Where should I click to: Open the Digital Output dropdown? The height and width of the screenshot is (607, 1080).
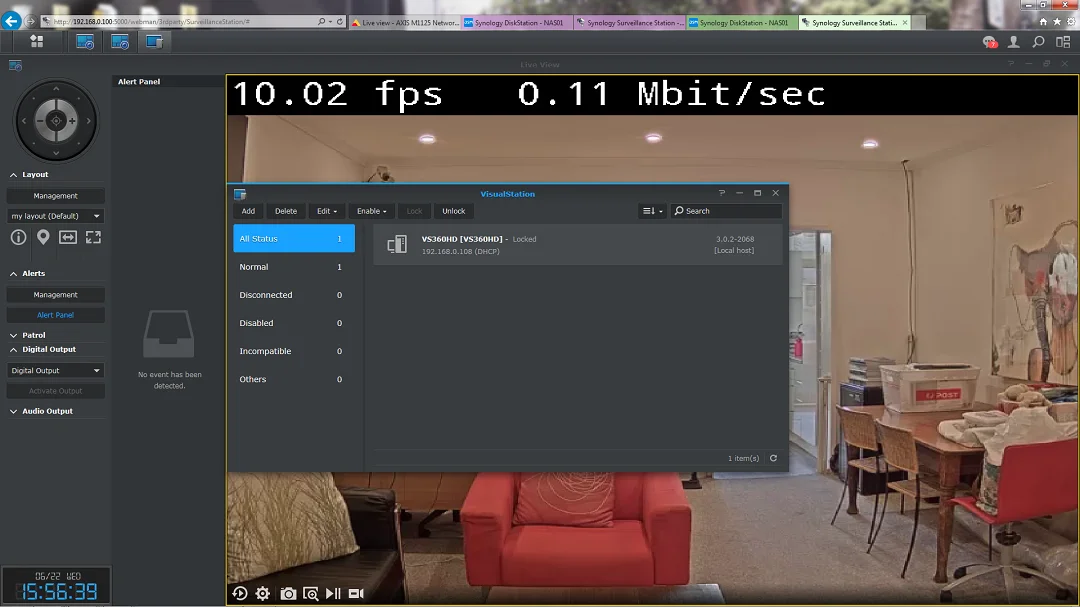56,371
